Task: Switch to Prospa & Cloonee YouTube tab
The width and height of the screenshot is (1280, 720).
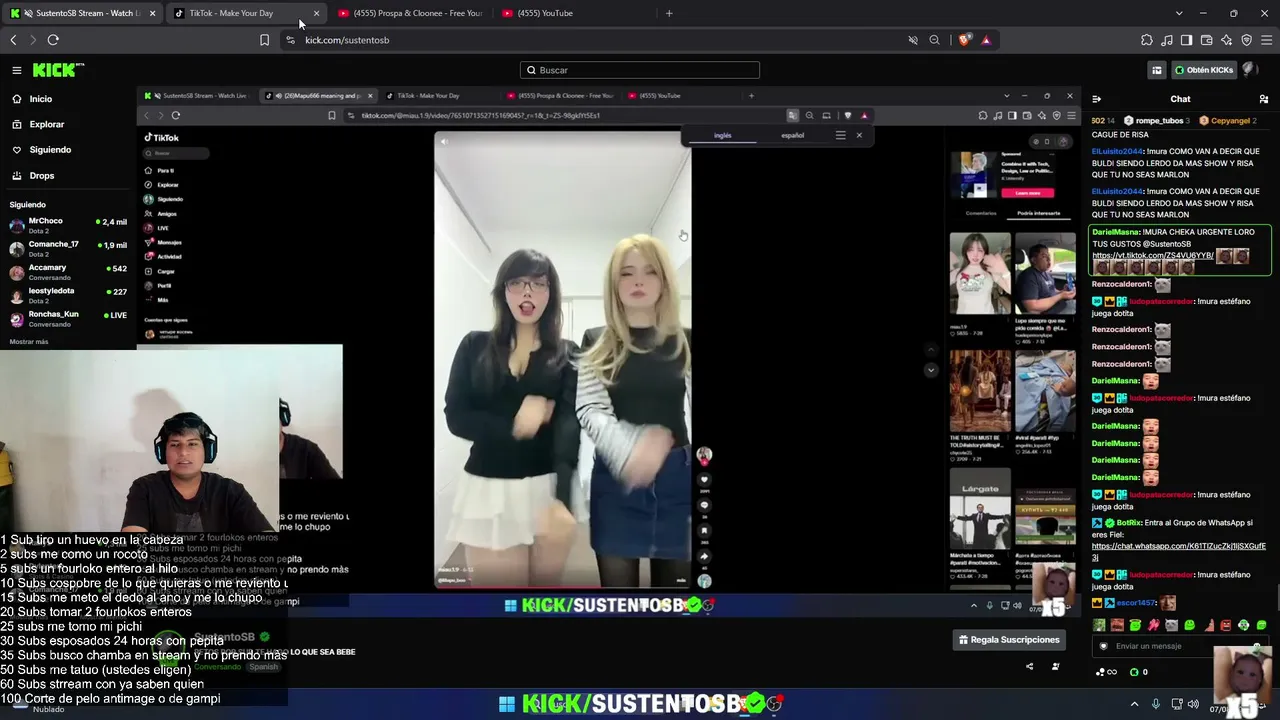Action: [410, 13]
